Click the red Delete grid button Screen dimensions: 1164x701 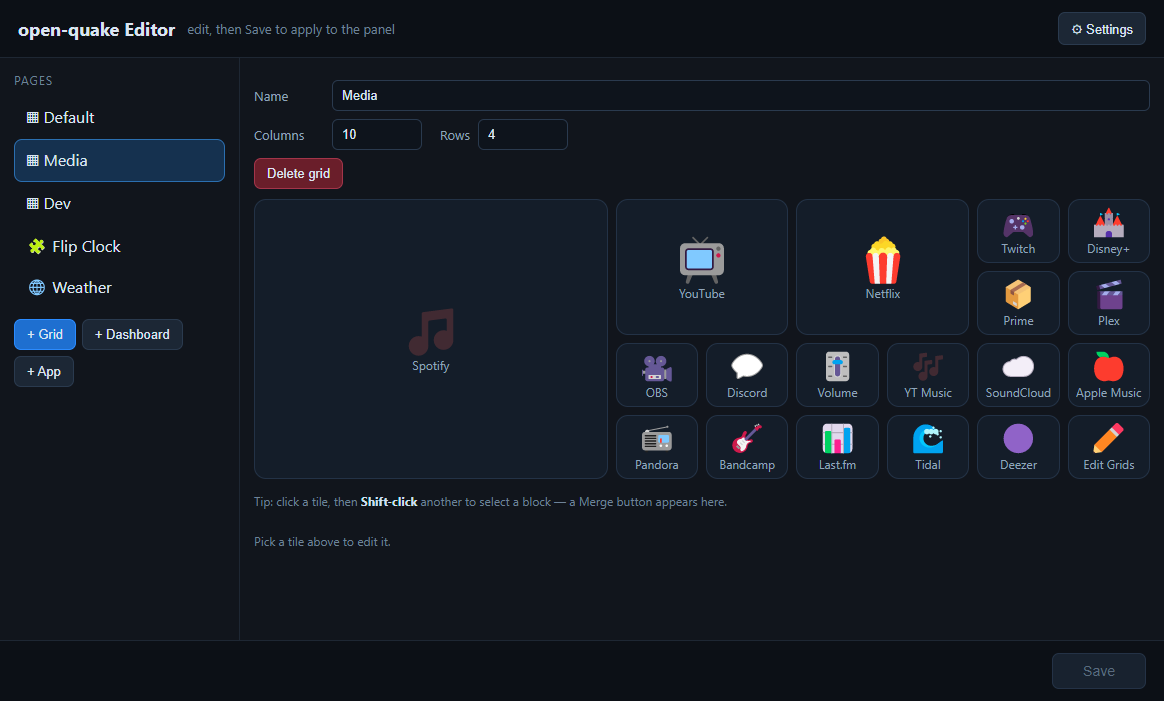point(298,173)
